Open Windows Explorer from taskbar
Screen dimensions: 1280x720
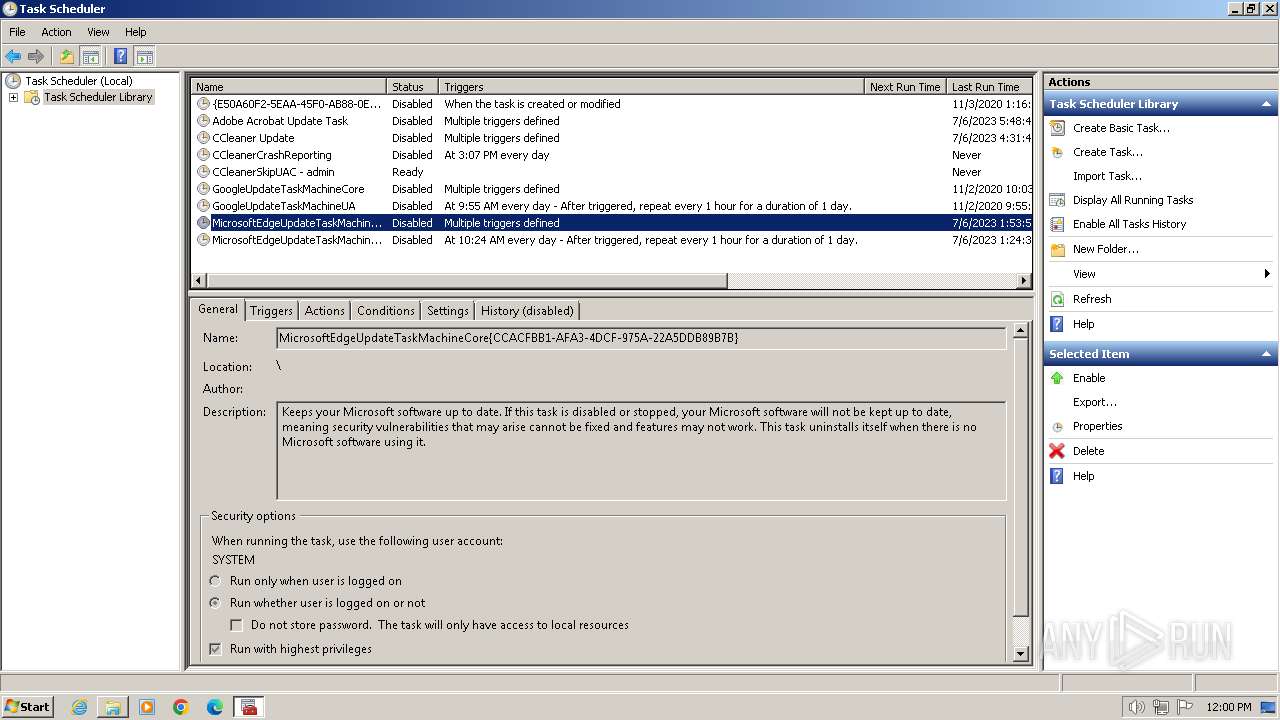point(113,707)
